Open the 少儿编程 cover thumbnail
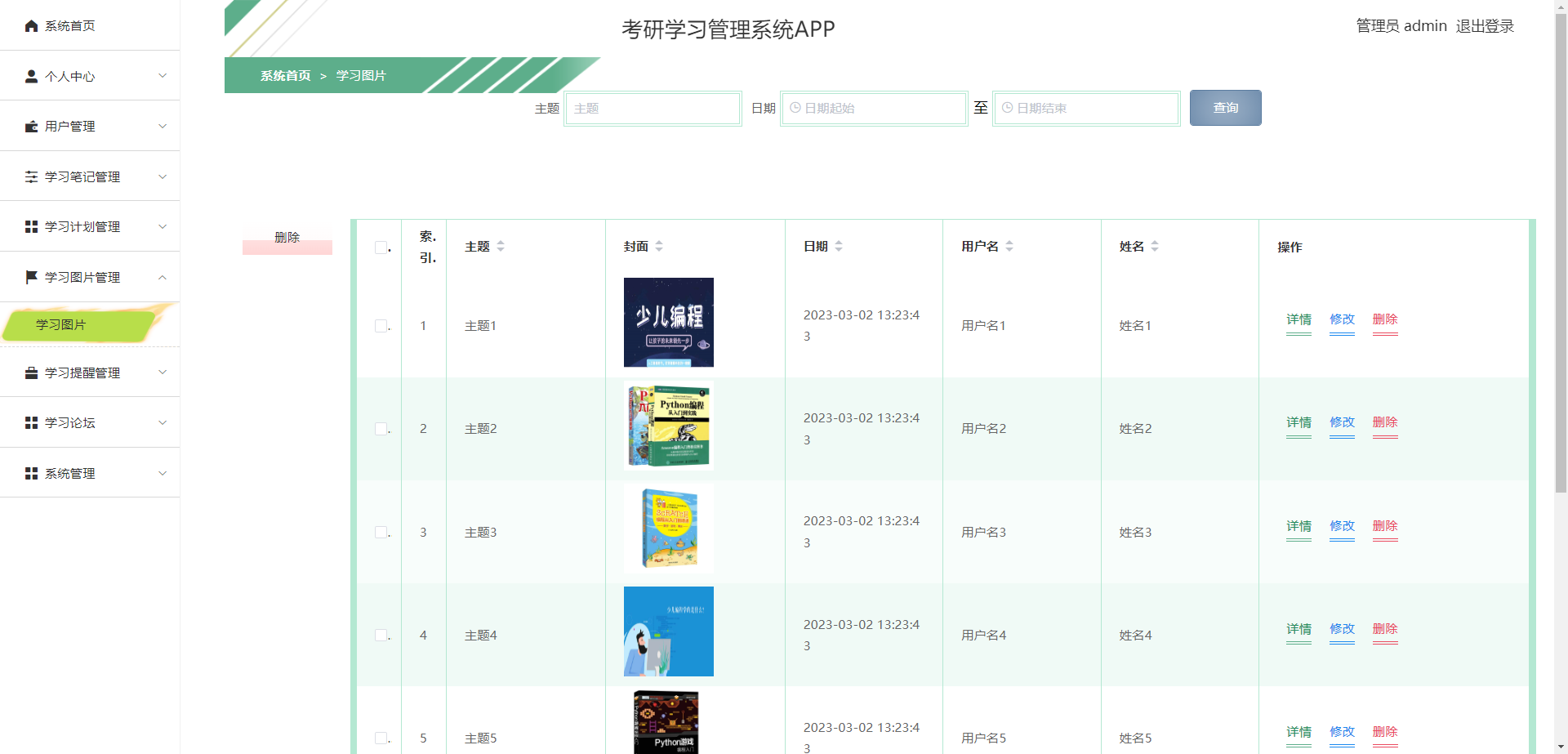This screenshot has height=754, width=1568. pyautogui.click(x=669, y=322)
